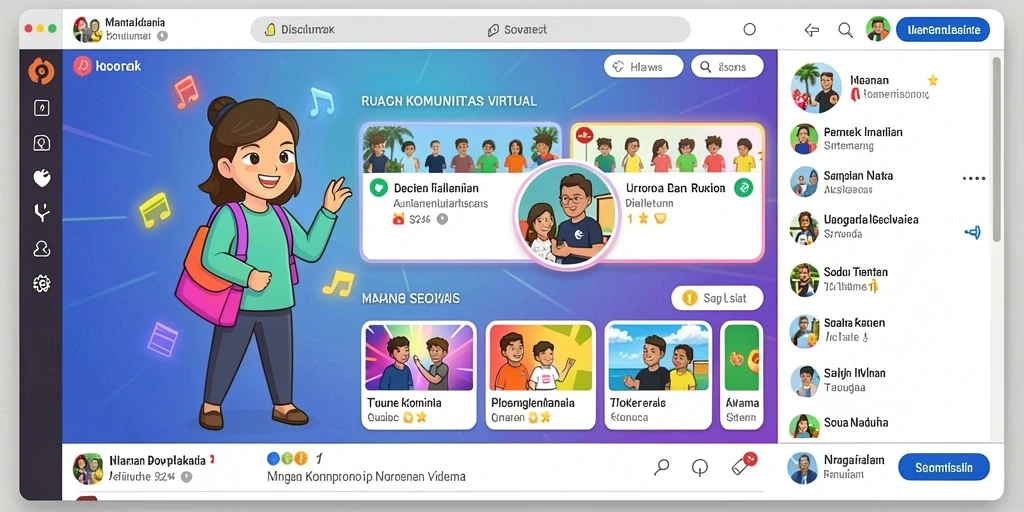Click the back arrow in top bar
This screenshot has width=1024, height=512.
click(x=812, y=29)
